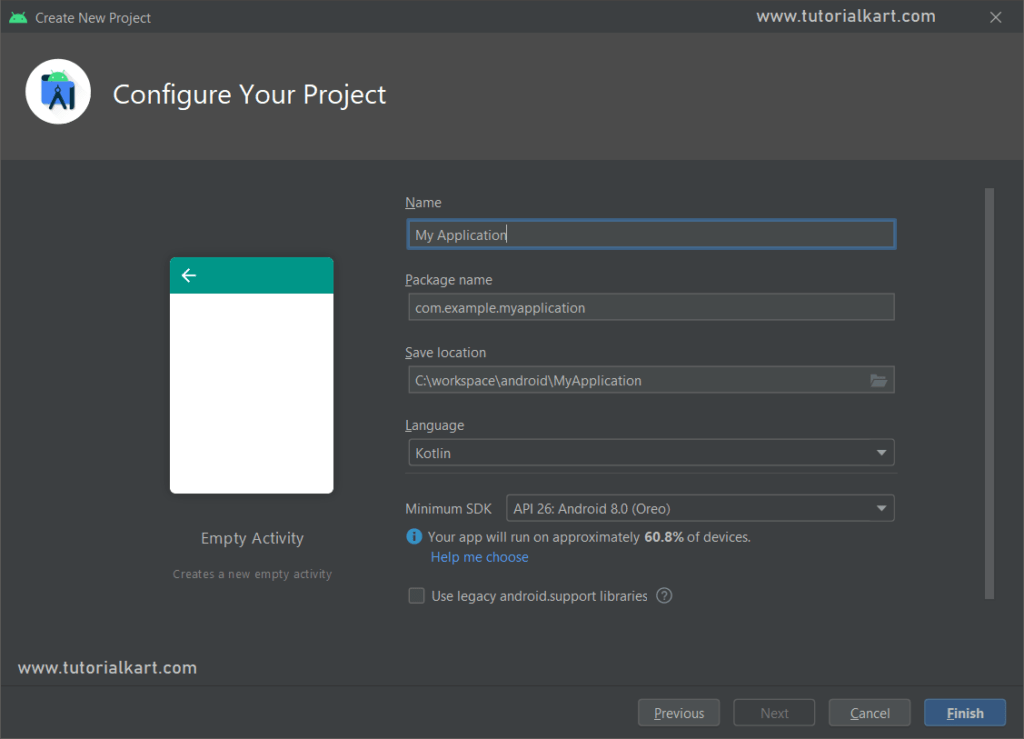
Task: Click the Empty Activity label text
Action: coord(251,538)
